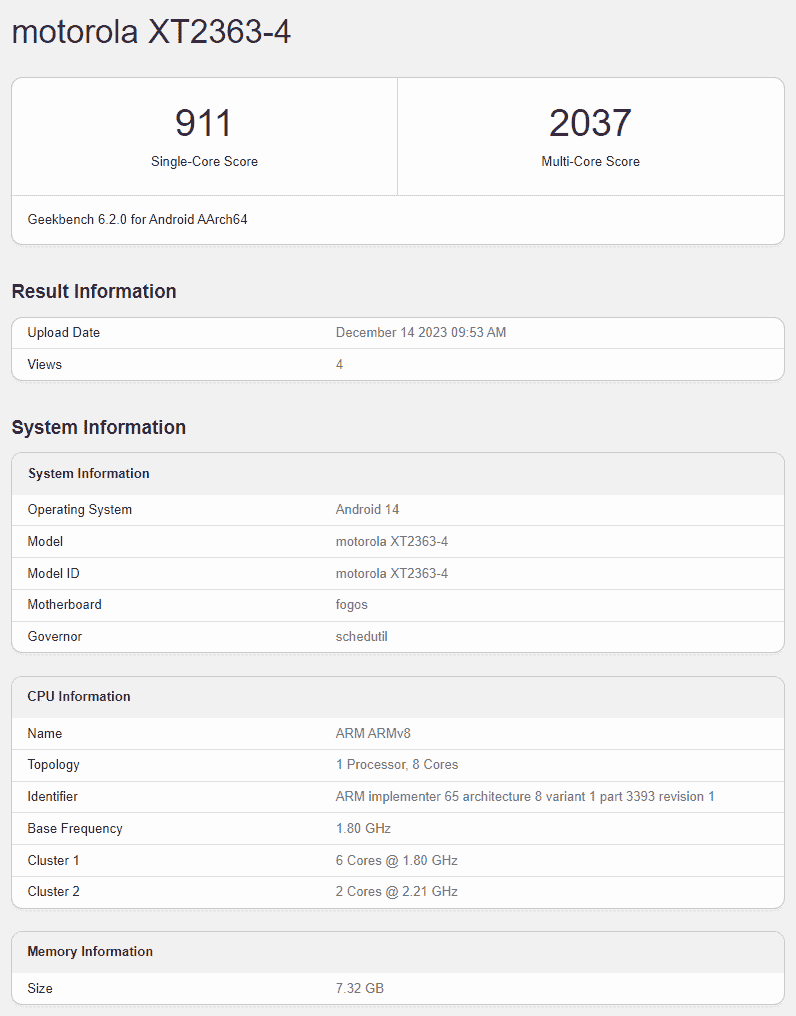Click the multi-core score 2037
This screenshot has height=1016, width=796.
click(590, 123)
